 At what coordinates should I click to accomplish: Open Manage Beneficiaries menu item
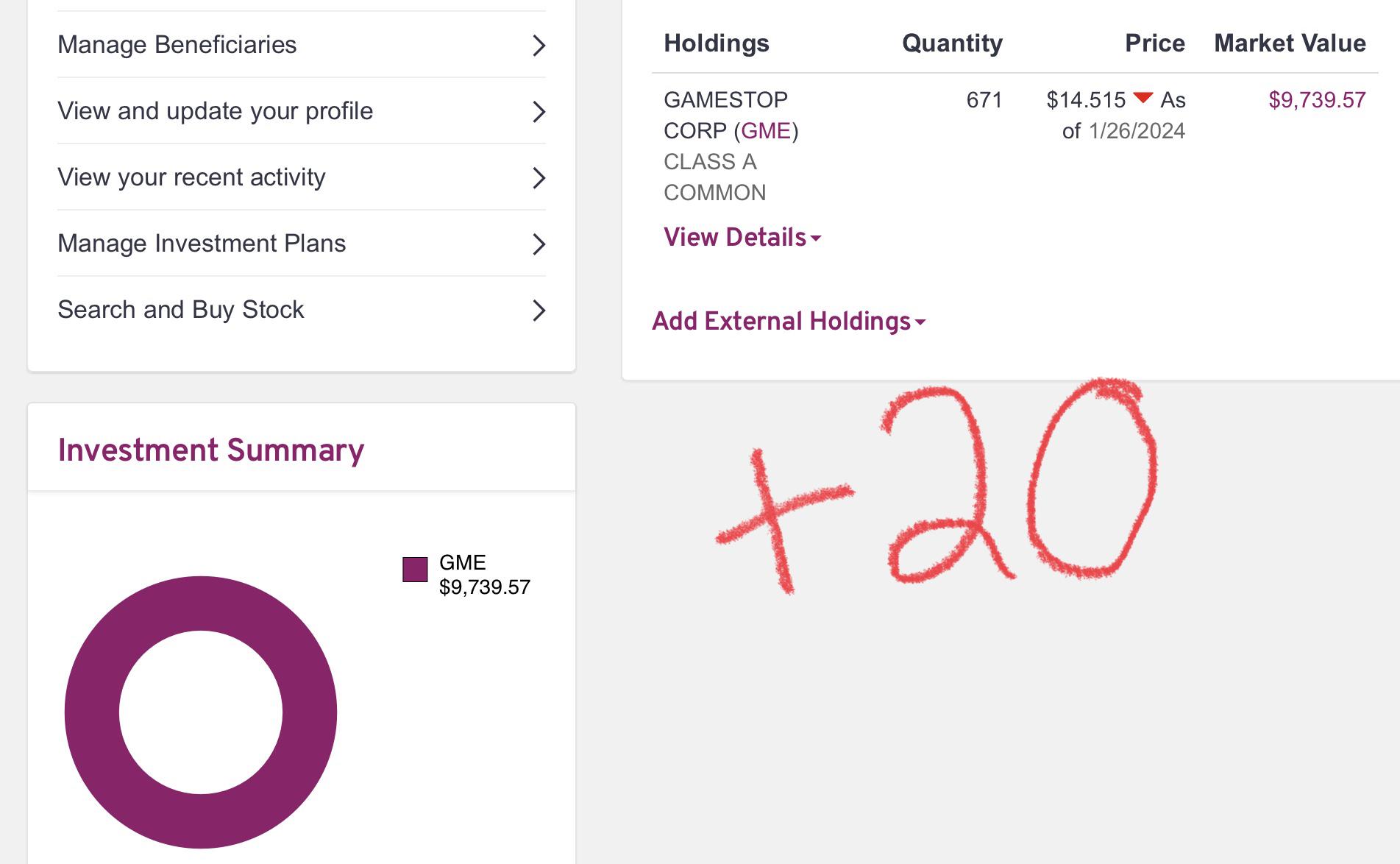click(177, 45)
